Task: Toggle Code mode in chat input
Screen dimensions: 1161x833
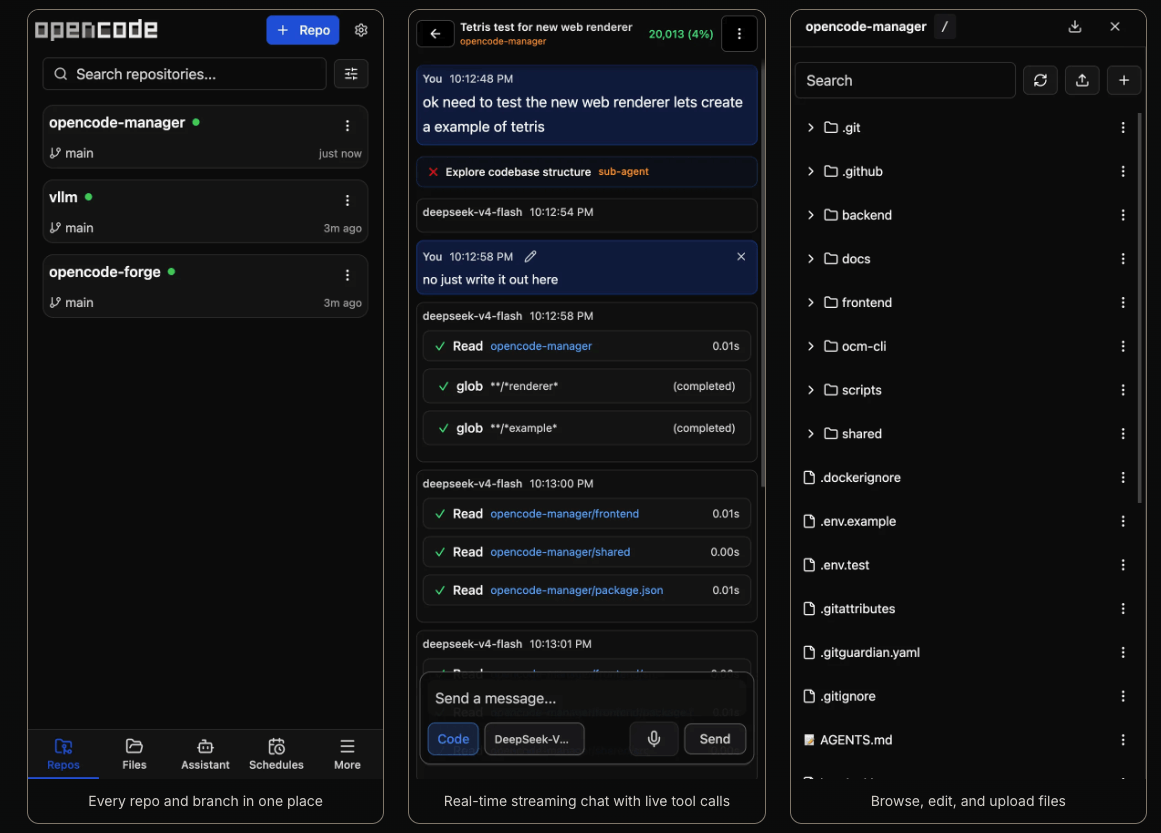Action: tap(453, 739)
